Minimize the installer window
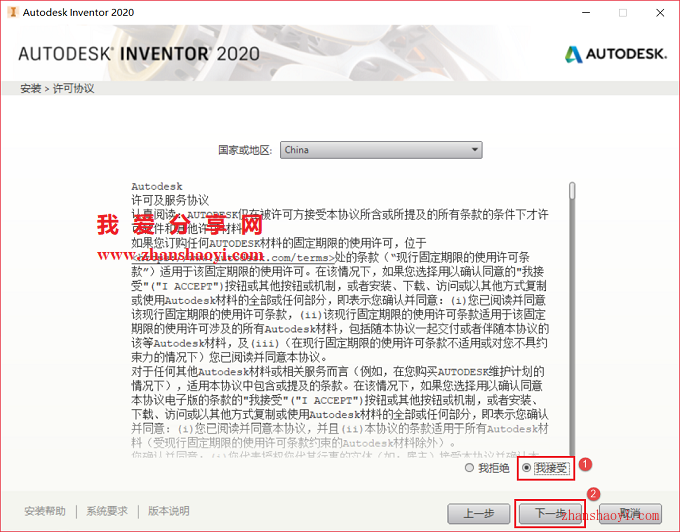This screenshot has width=680, height=532. pos(586,13)
